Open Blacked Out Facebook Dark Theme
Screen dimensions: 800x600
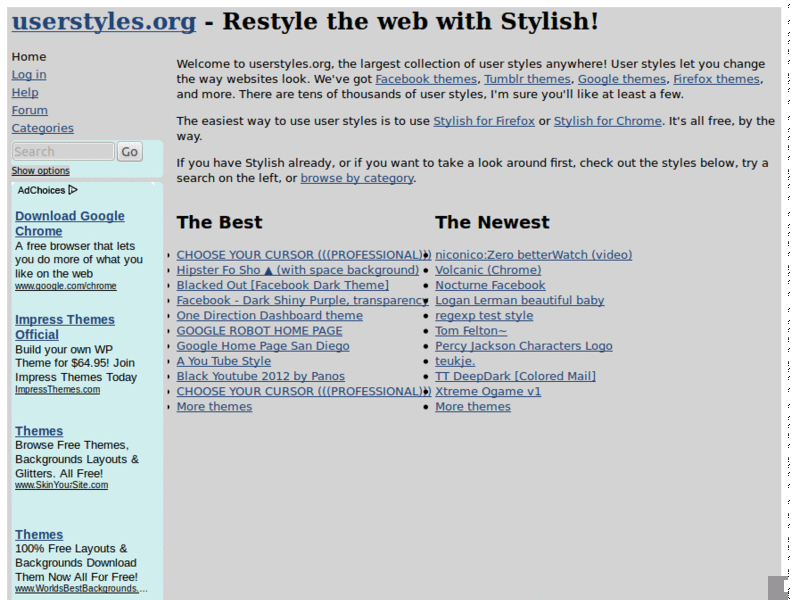pyautogui.click(x=283, y=285)
